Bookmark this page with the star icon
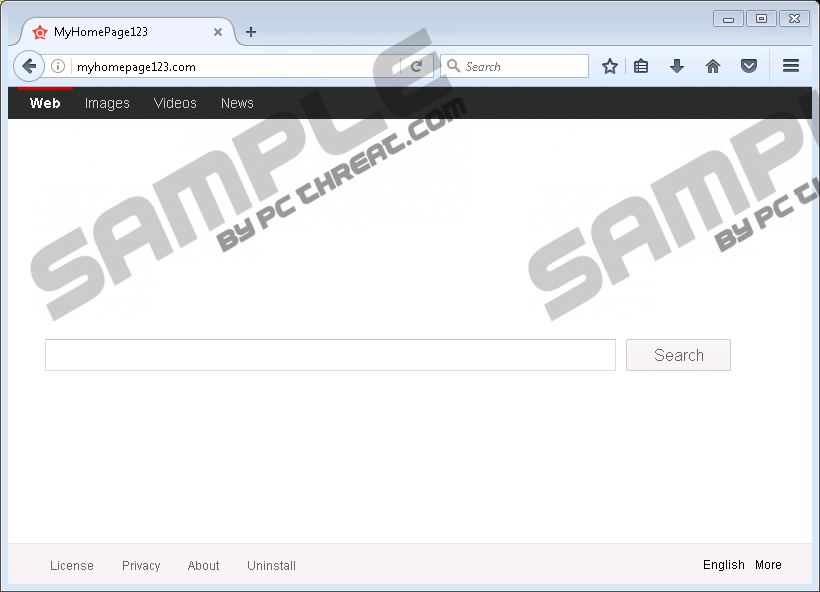 pyautogui.click(x=610, y=67)
